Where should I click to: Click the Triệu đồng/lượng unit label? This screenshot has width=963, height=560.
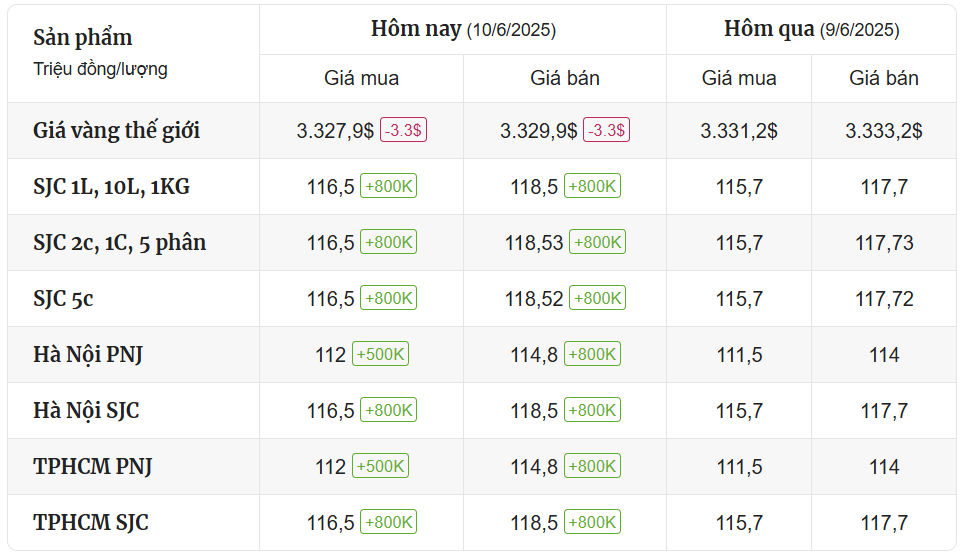point(100,69)
